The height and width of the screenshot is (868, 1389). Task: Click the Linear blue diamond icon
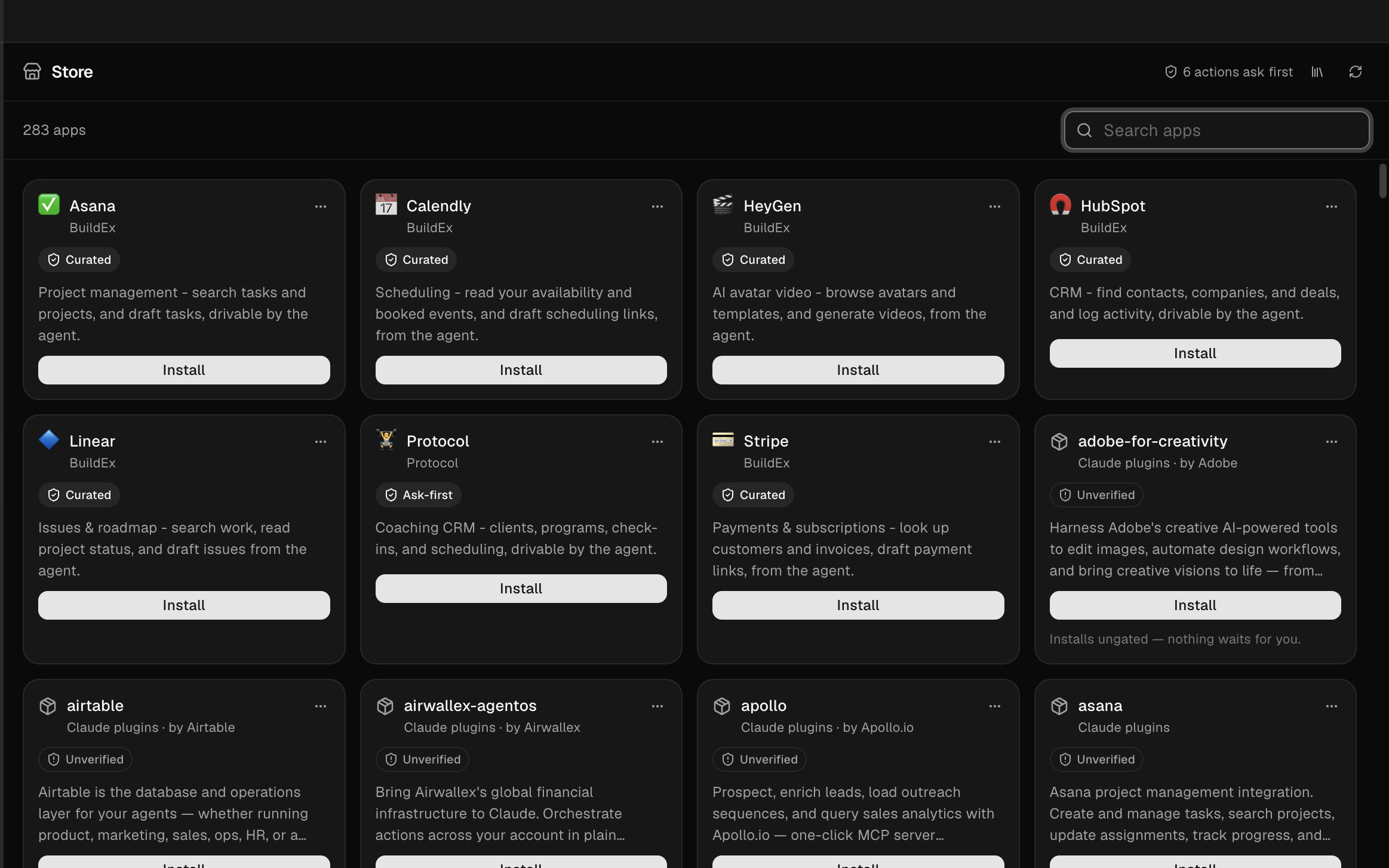coord(49,439)
